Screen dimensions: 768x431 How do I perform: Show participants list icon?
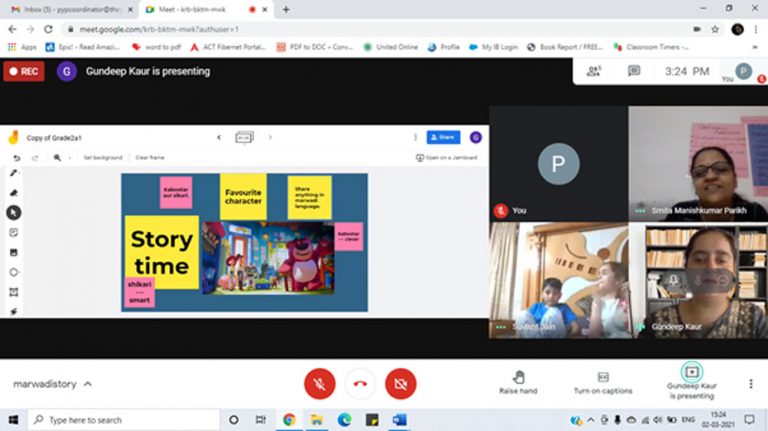point(594,71)
